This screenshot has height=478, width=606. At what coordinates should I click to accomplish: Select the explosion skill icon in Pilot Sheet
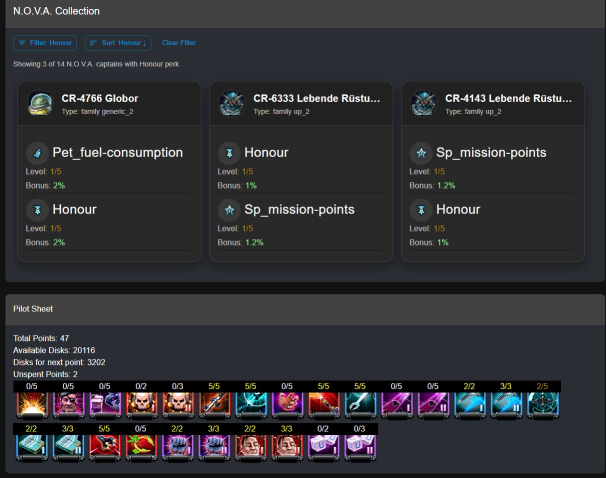click(32, 404)
